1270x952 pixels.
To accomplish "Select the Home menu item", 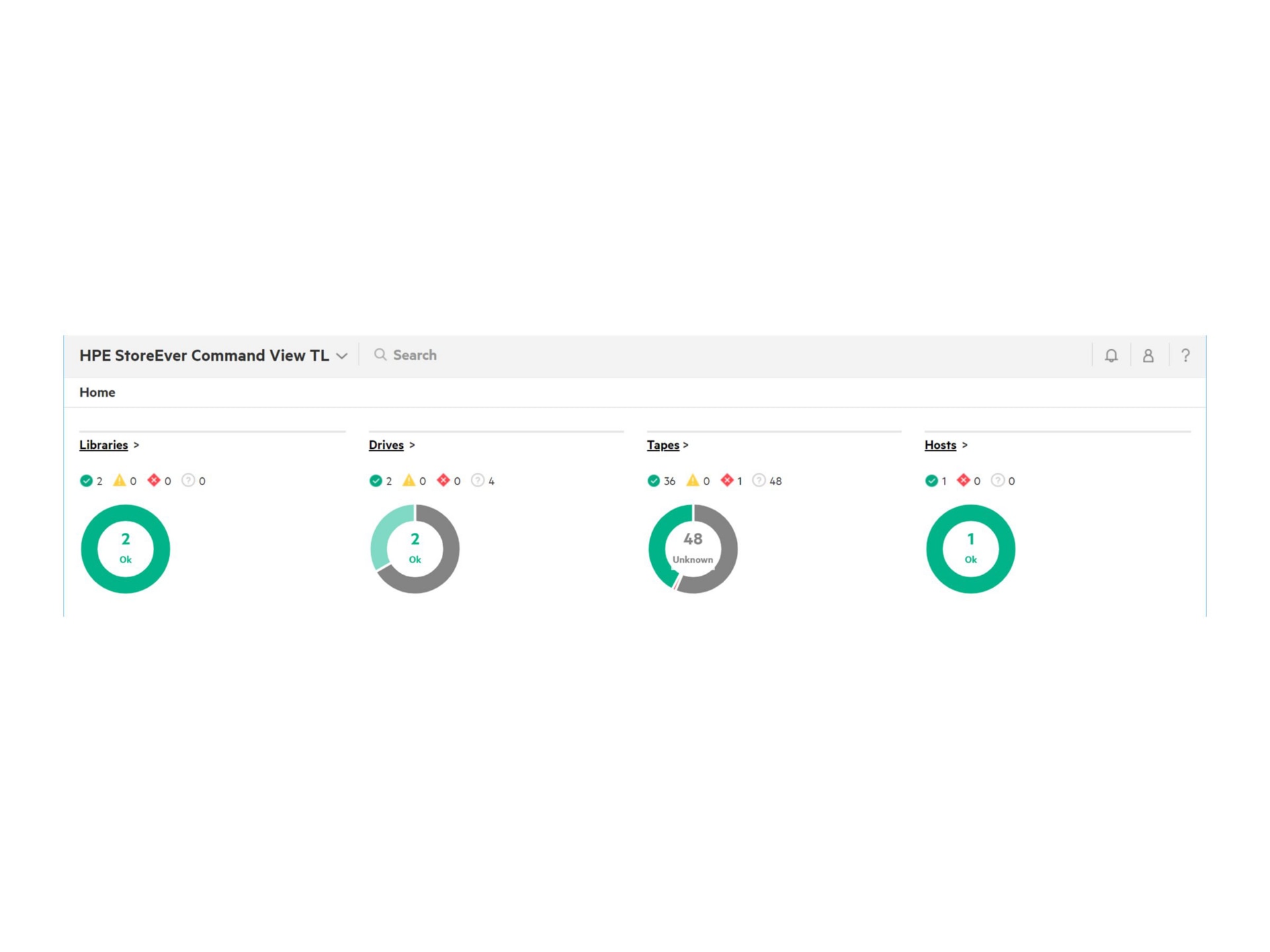I will coord(97,392).
